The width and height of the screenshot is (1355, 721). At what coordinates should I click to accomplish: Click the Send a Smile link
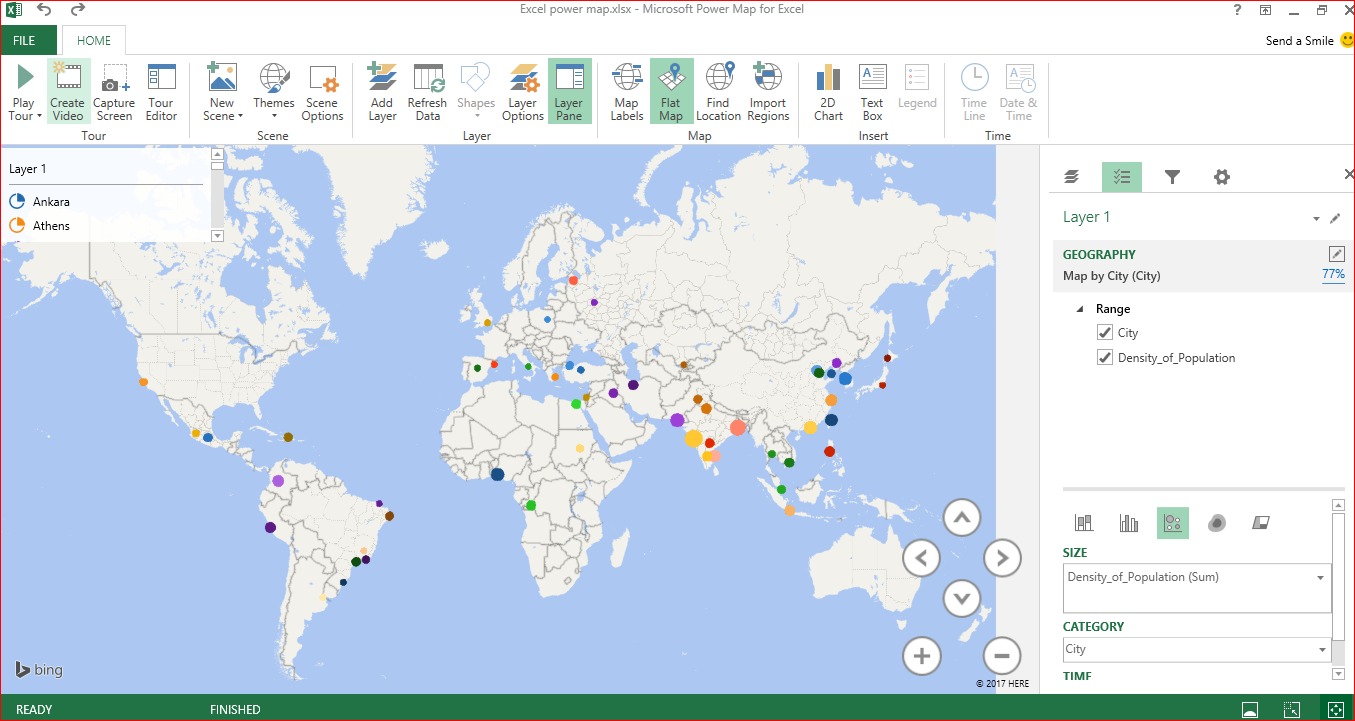pos(1299,41)
